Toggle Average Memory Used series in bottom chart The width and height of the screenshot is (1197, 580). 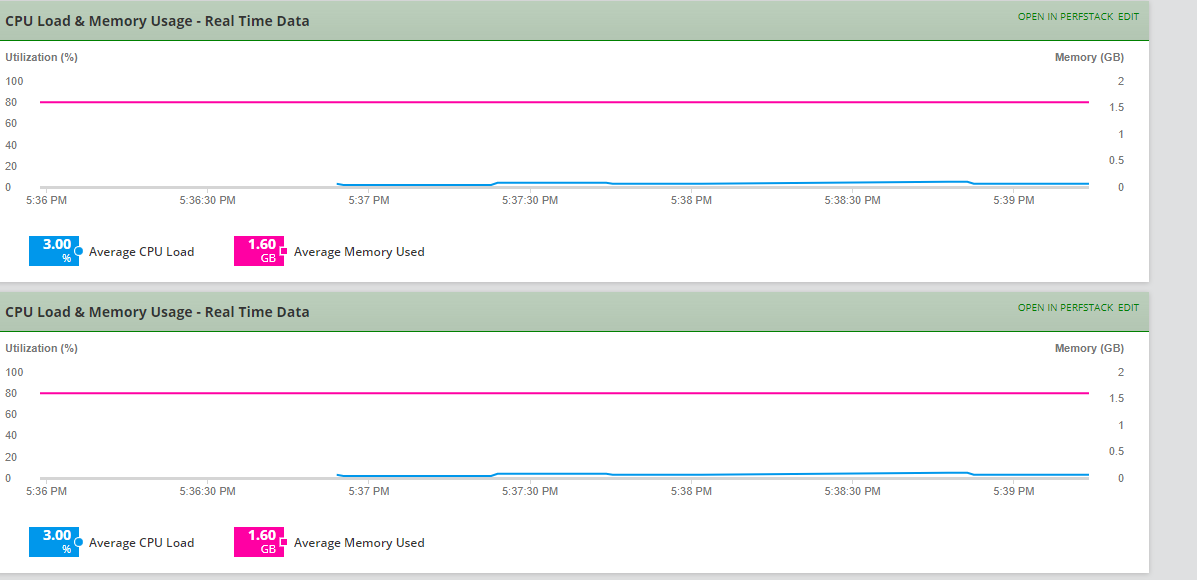click(x=359, y=543)
